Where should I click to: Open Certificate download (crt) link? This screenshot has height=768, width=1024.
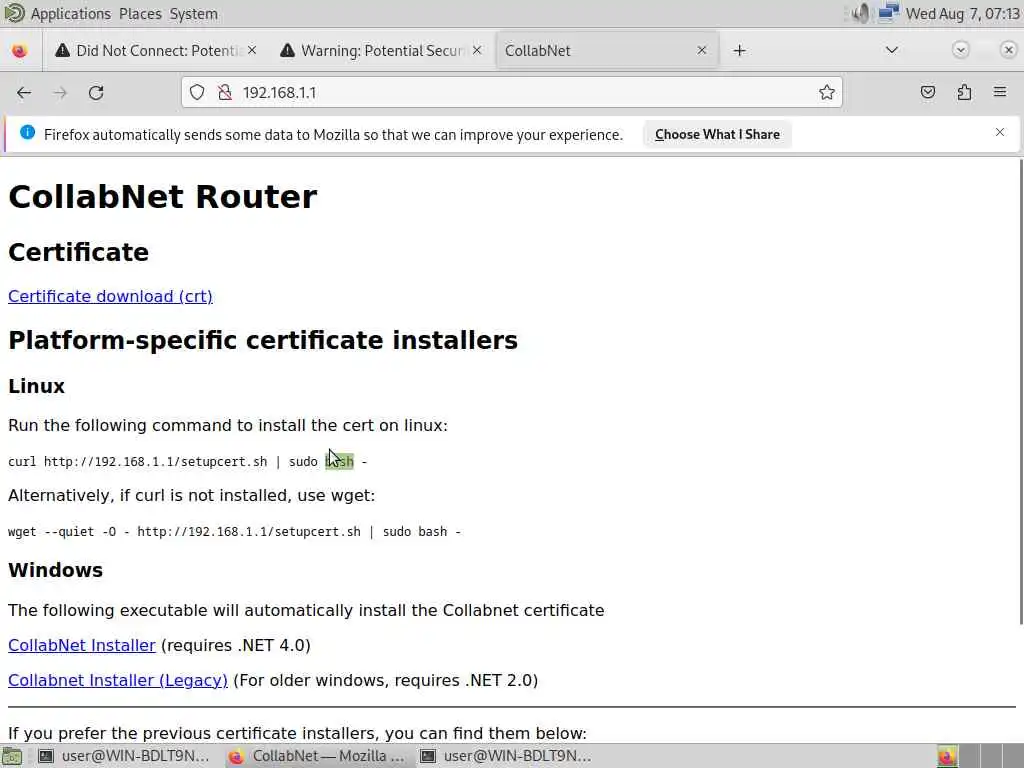click(110, 296)
